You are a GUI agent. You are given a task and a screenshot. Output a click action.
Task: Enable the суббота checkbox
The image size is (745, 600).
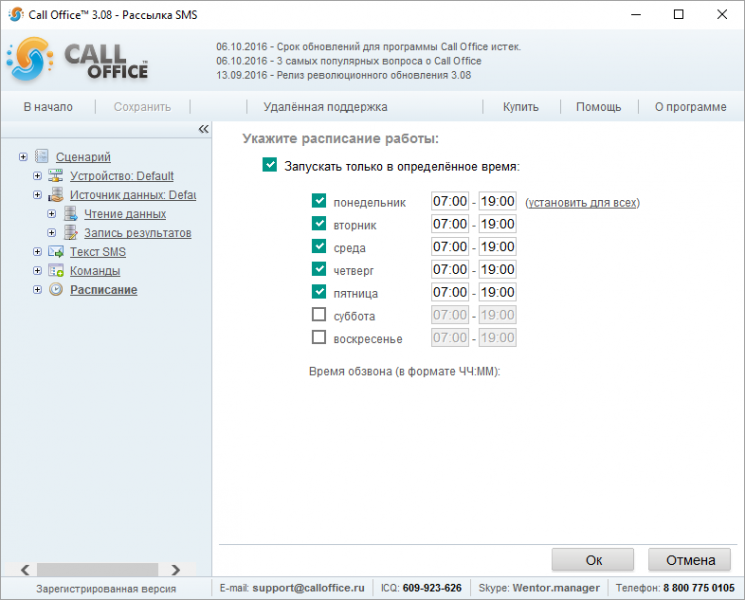[319, 314]
